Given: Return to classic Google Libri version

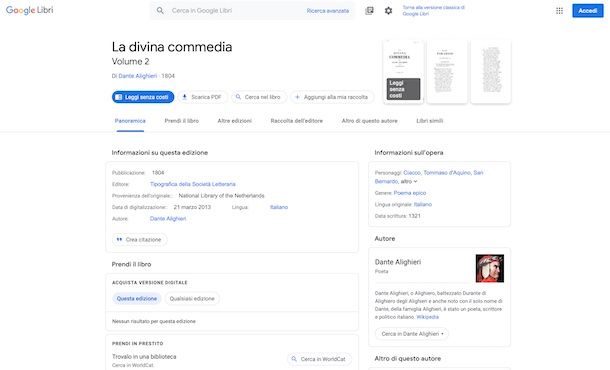Looking at the screenshot, I should tap(433, 11).
